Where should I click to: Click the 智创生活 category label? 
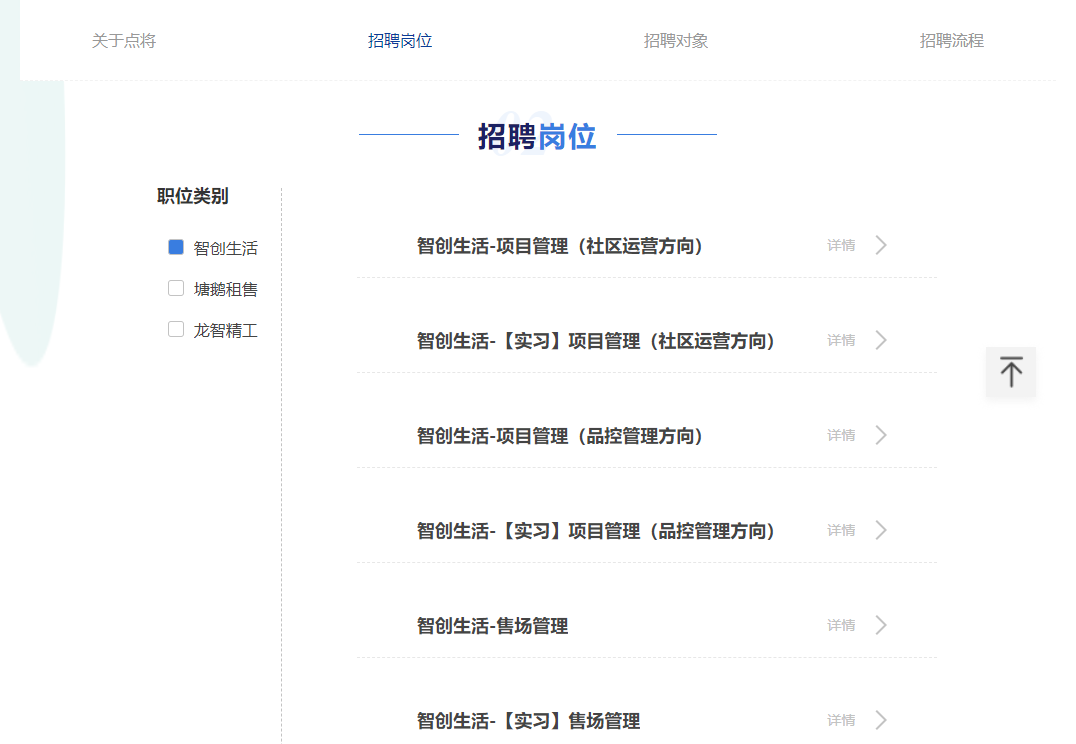pos(226,248)
